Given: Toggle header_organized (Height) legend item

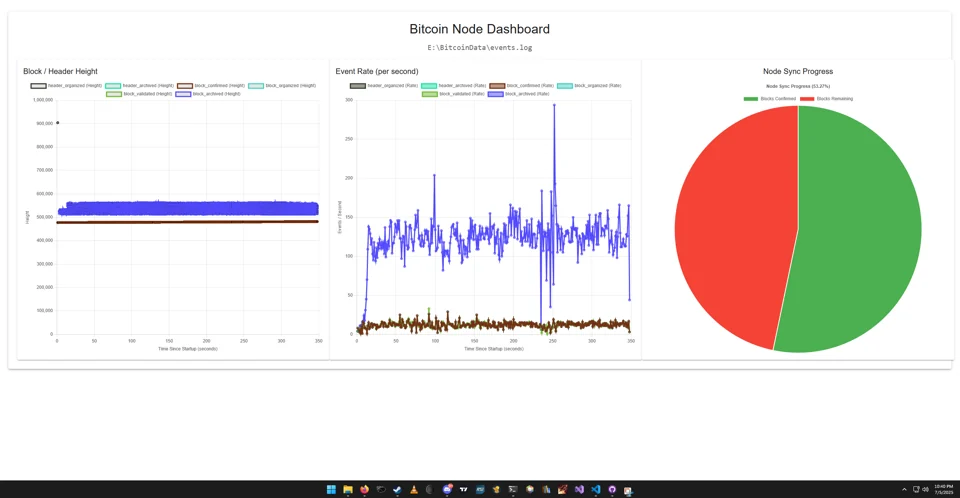Looking at the screenshot, I should pos(67,86).
